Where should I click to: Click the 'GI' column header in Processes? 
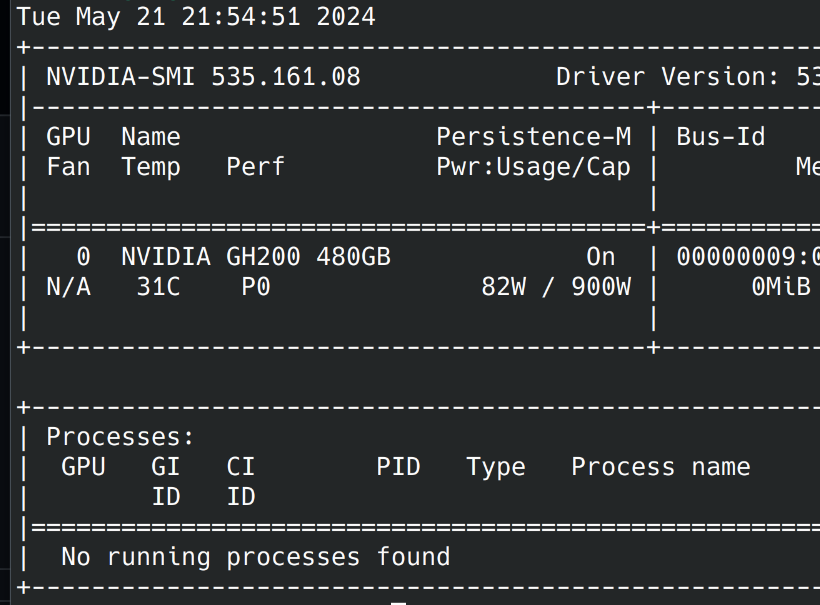point(166,467)
